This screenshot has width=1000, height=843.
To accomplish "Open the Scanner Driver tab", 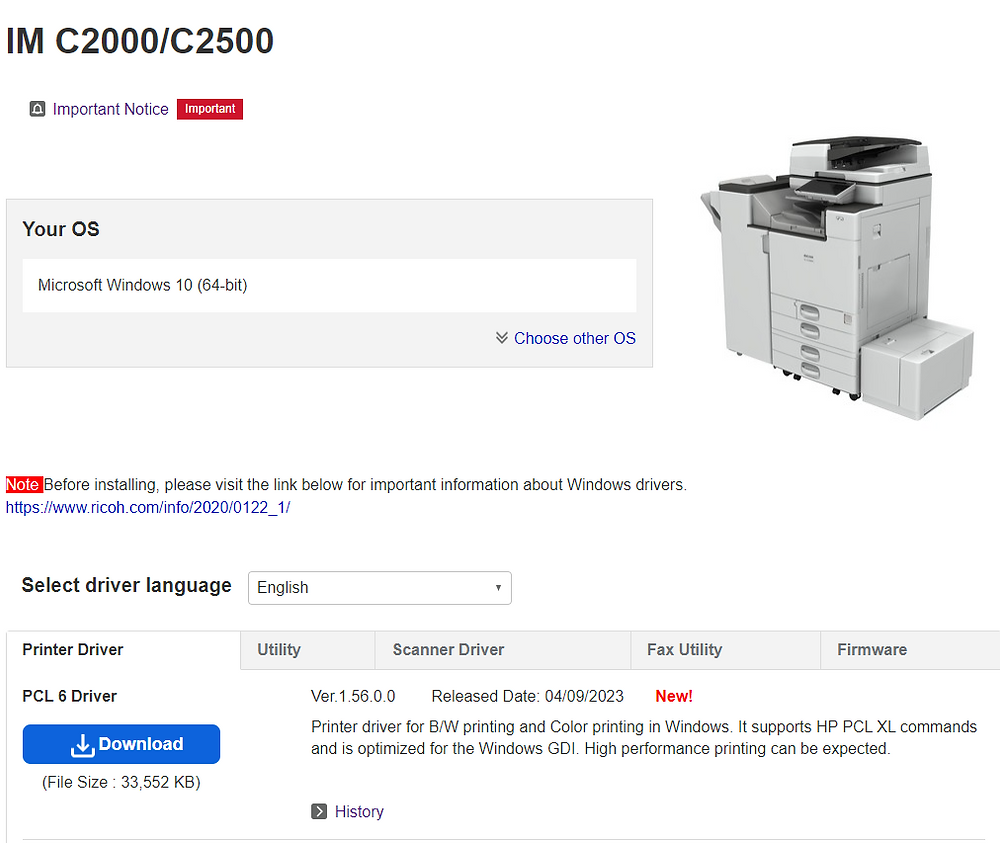I will coord(447,650).
